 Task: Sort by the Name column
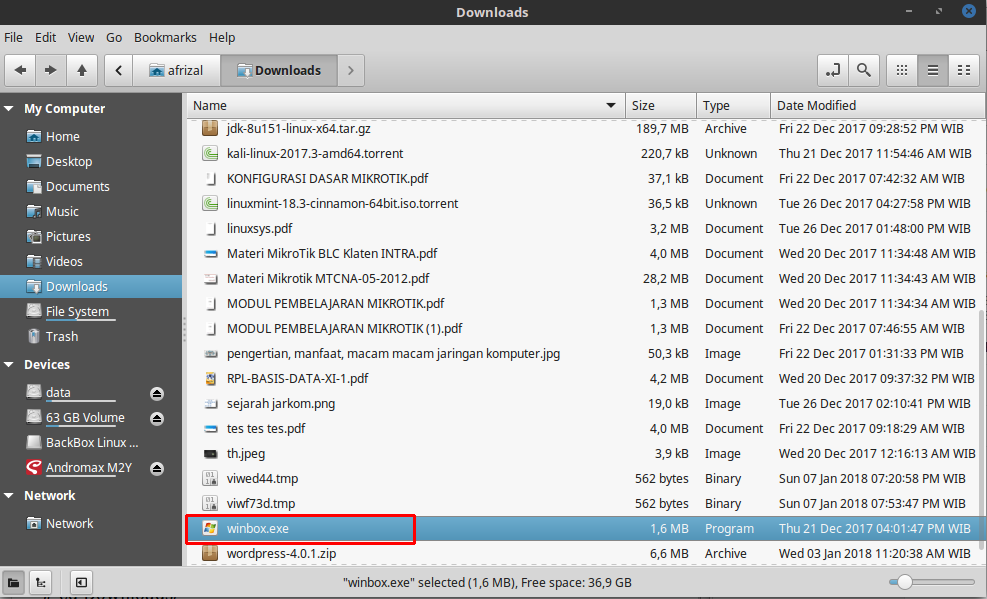(x=406, y=106)
